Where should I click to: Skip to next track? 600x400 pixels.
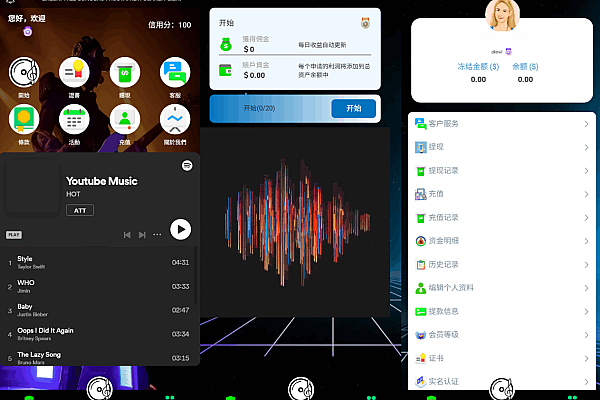point(142,235)
